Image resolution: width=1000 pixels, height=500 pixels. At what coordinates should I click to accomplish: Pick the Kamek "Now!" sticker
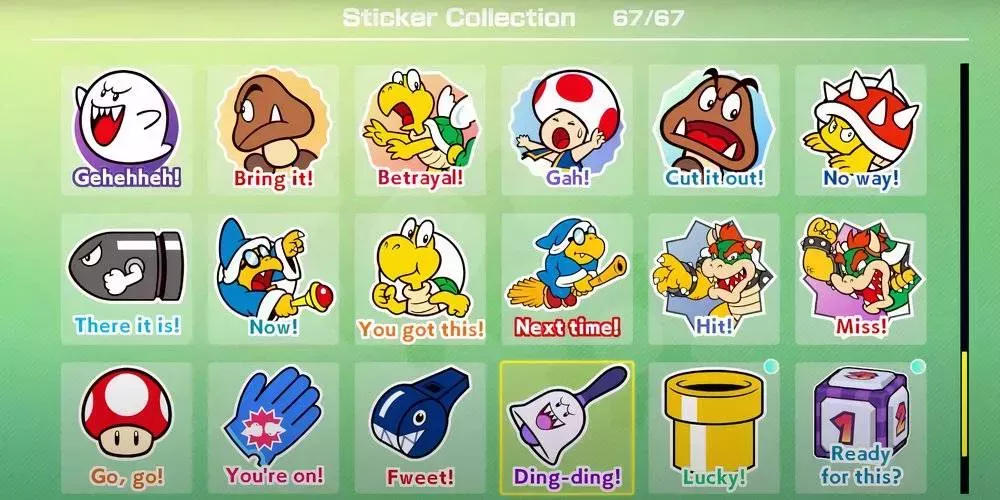coord(273,279)
